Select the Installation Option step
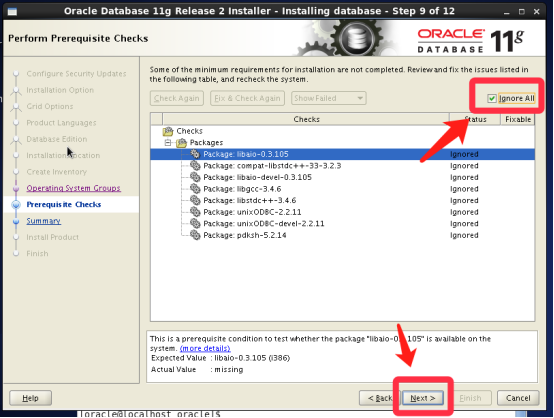 [x=60, y=90]
